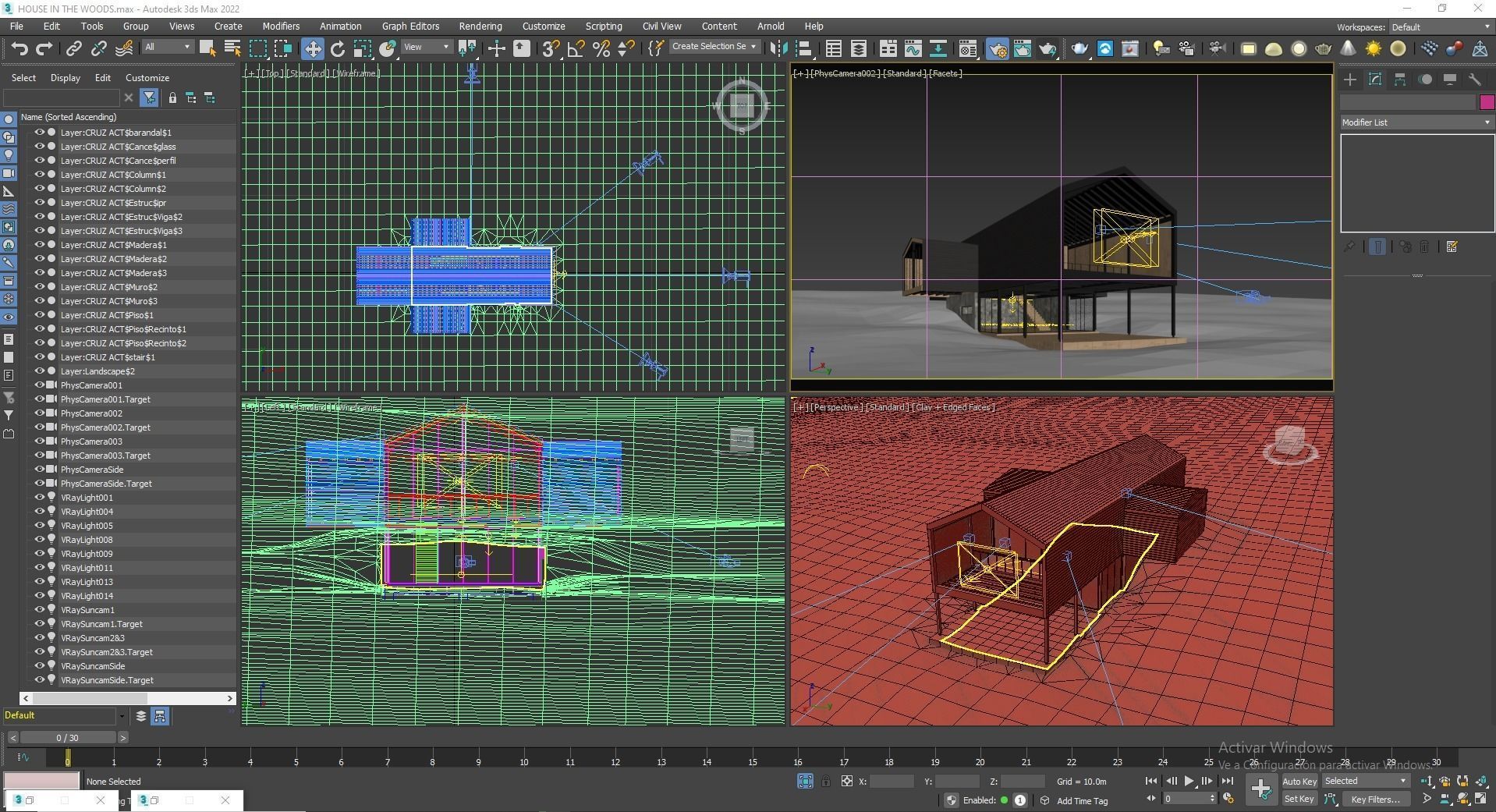1496x812 pixels.
Task: Activate the Select and Uniform Scale tool
Action: [363, 49]
